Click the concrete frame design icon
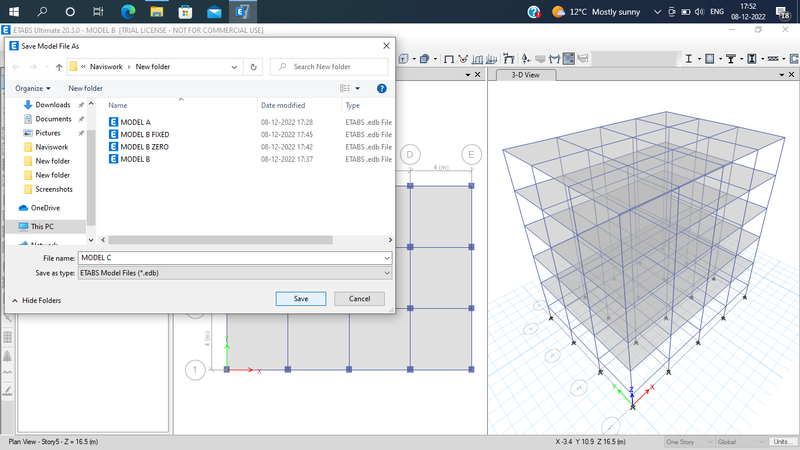The height and width of the screenshot is (450, 800). [x=710, y=59]
